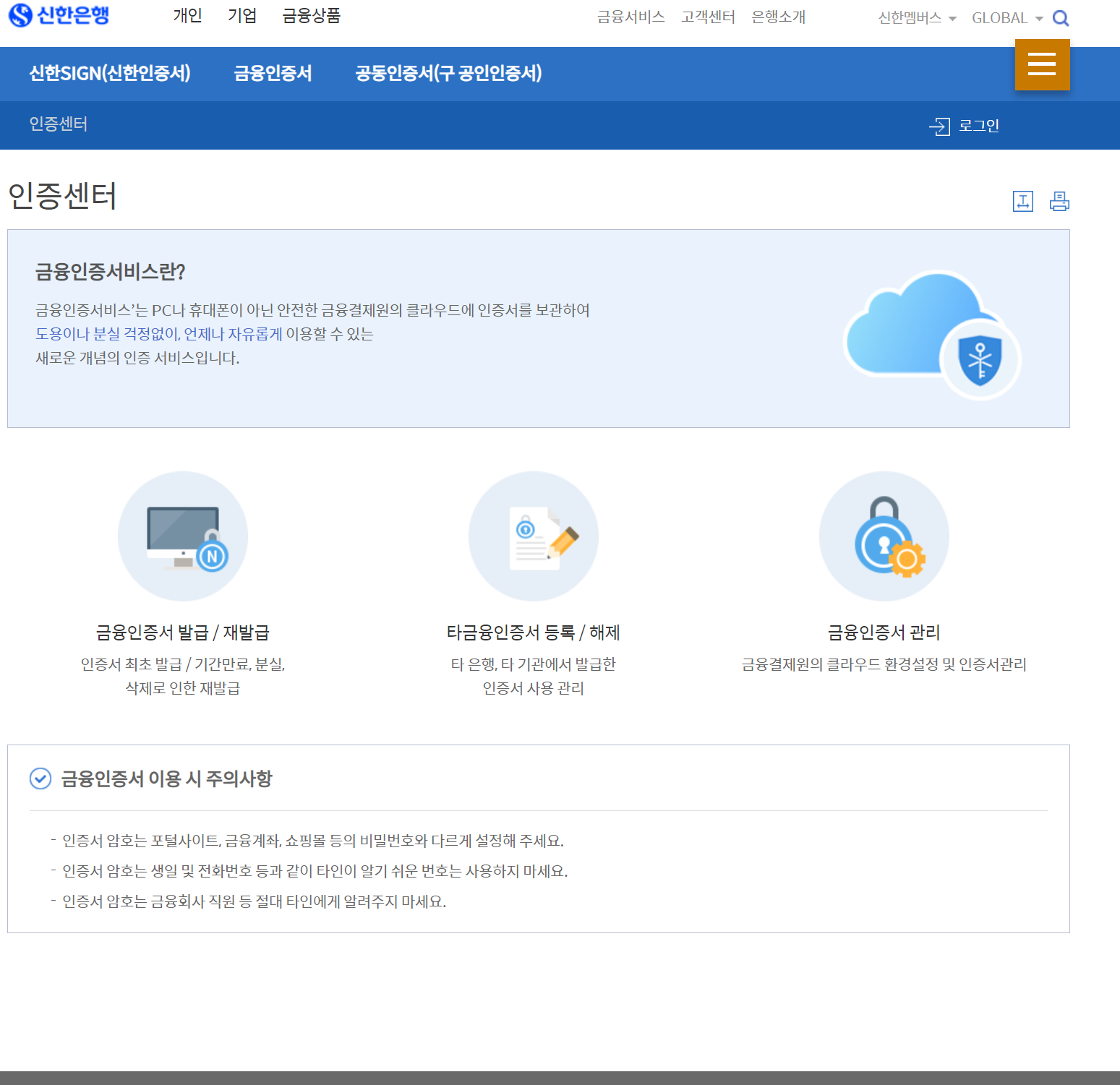The width and height of the screenshot is (1120, 1085).
Task: Click the checkmark circle icon beside 주의사항
Action: [x=40, y=779]
